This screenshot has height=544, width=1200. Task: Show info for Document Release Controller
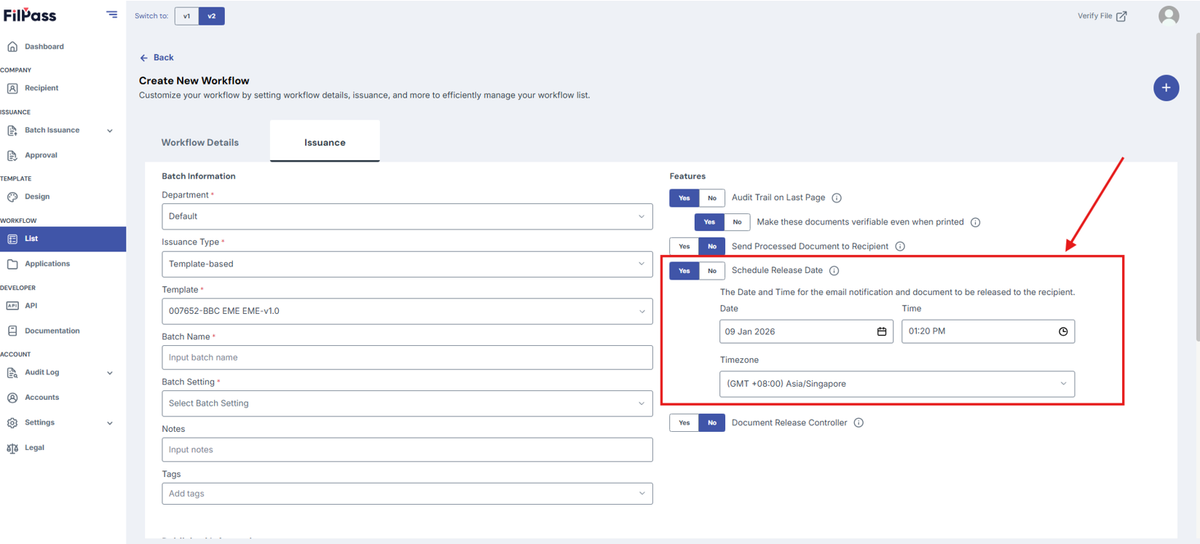click(x=859, y=423)
